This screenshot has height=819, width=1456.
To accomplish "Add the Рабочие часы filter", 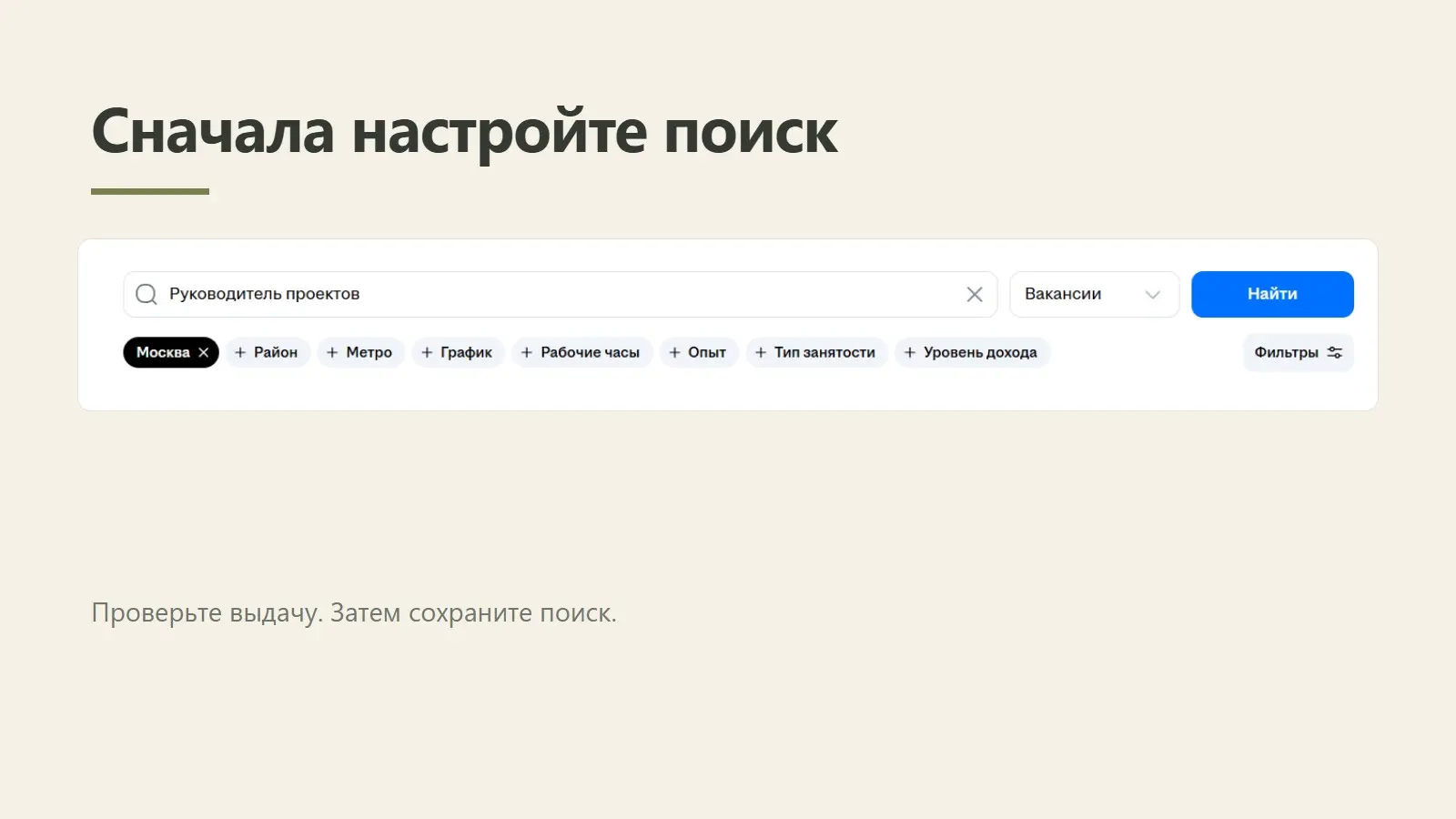I will point(581,352).
